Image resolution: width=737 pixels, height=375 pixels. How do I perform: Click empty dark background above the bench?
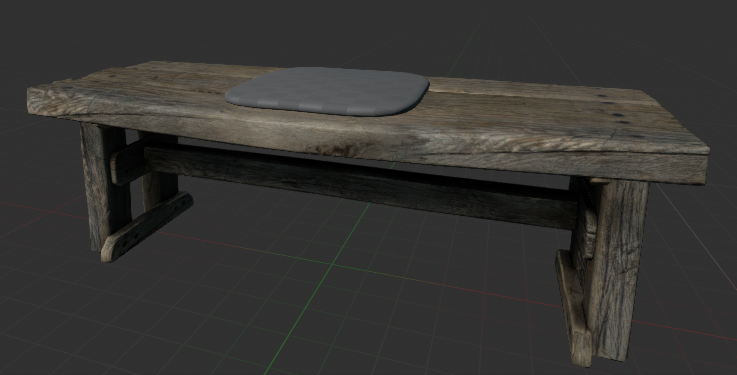point(367,28)
